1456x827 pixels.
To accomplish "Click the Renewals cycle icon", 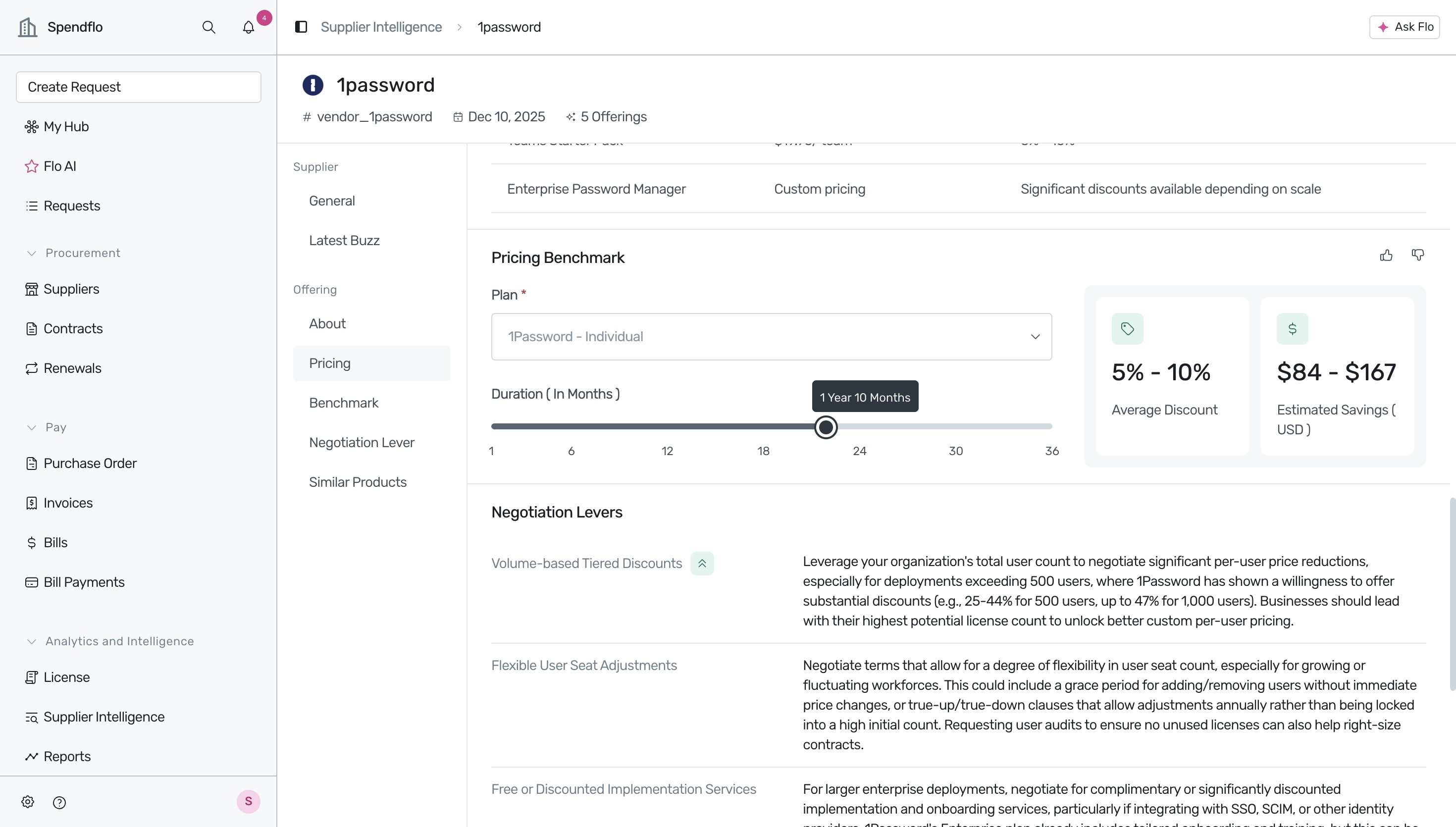I will coord(32,368).
